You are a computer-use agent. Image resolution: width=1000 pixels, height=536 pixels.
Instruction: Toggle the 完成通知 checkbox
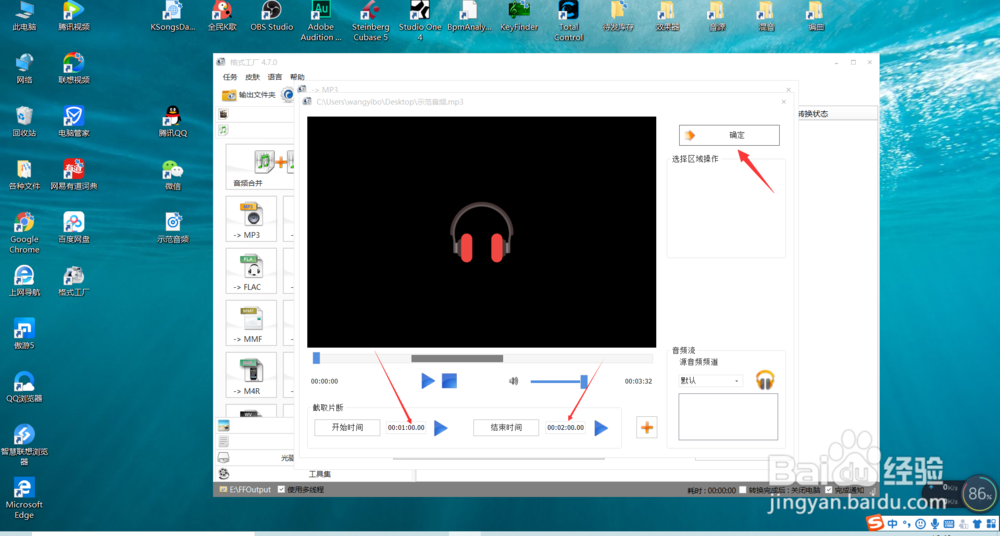tap(829, 490)
